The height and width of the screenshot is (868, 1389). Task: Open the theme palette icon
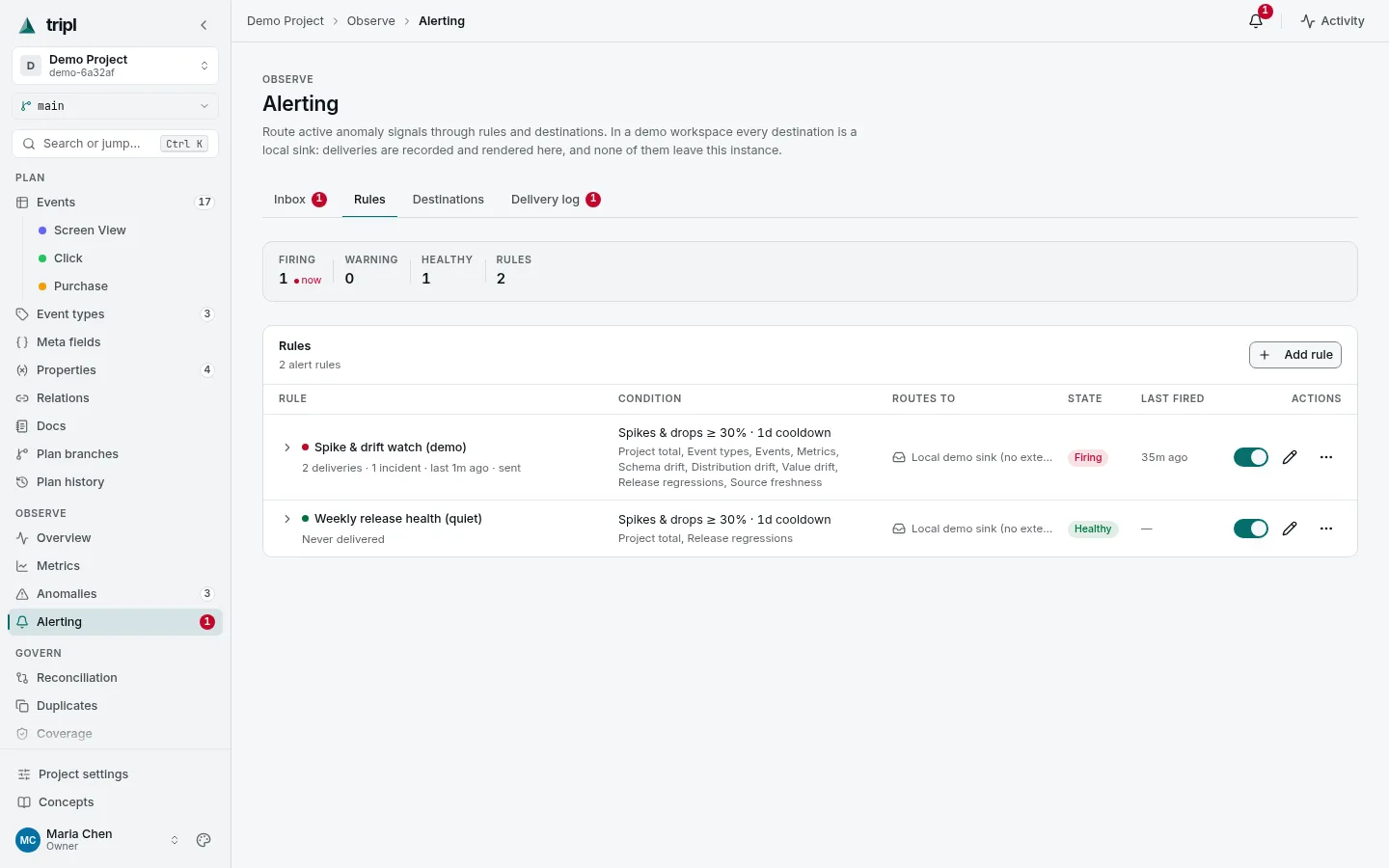tap(204, 840)
